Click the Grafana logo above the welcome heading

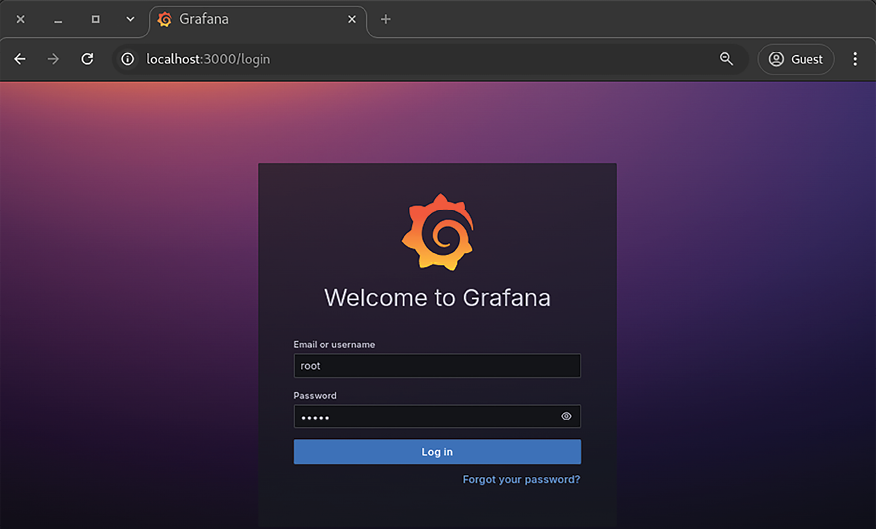click(x=437, y=232)
